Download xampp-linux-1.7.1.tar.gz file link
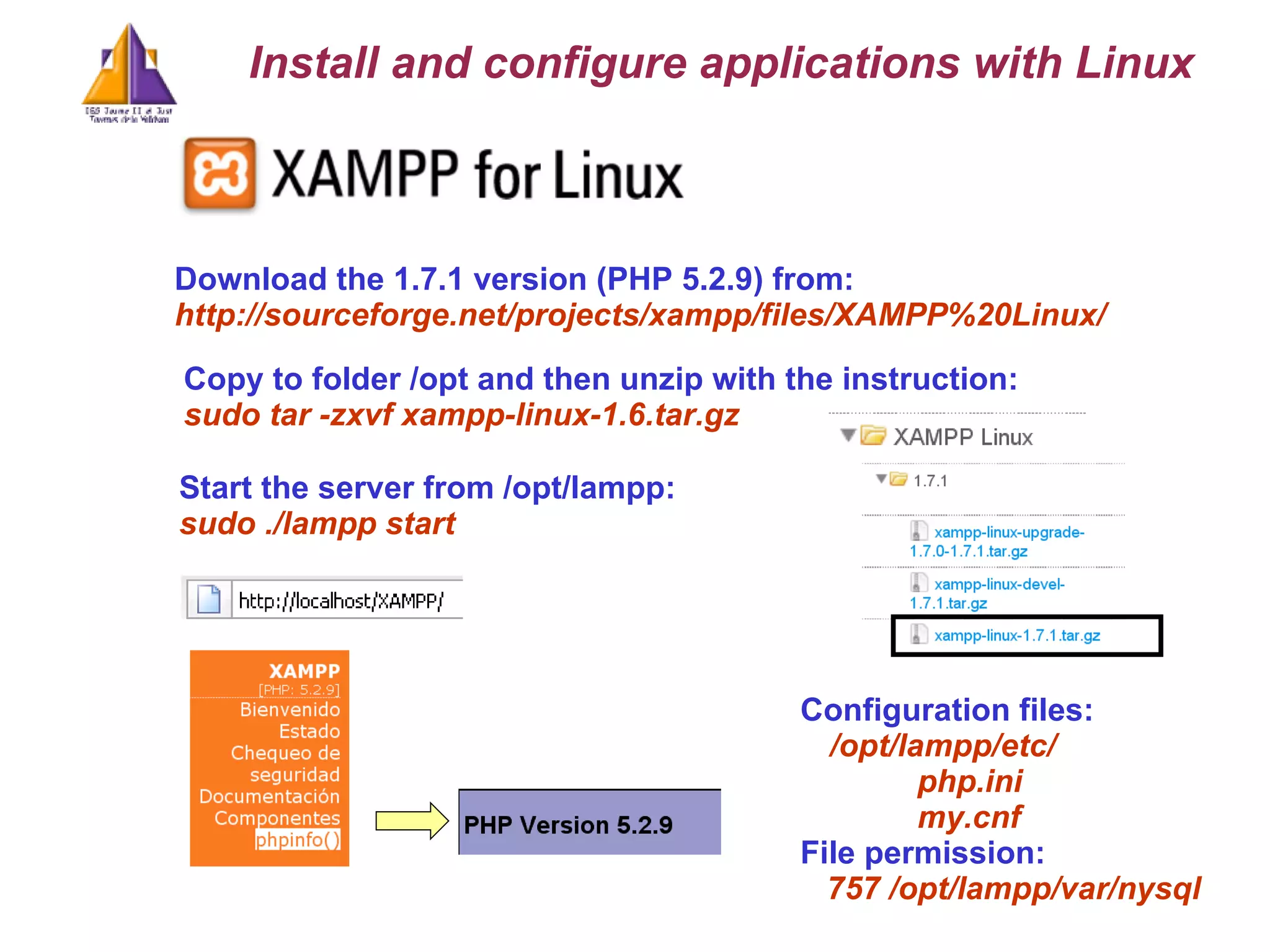 1017,636
